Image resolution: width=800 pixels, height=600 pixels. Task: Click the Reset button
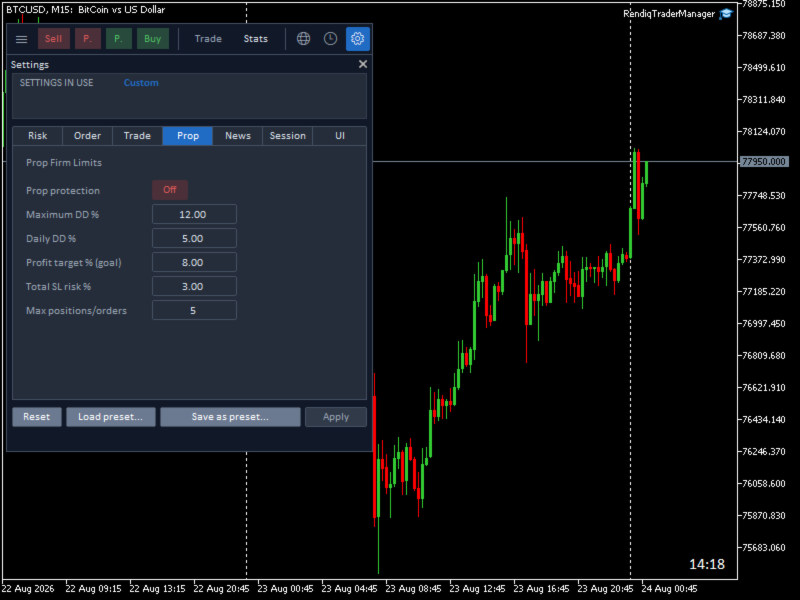[37, 417]
